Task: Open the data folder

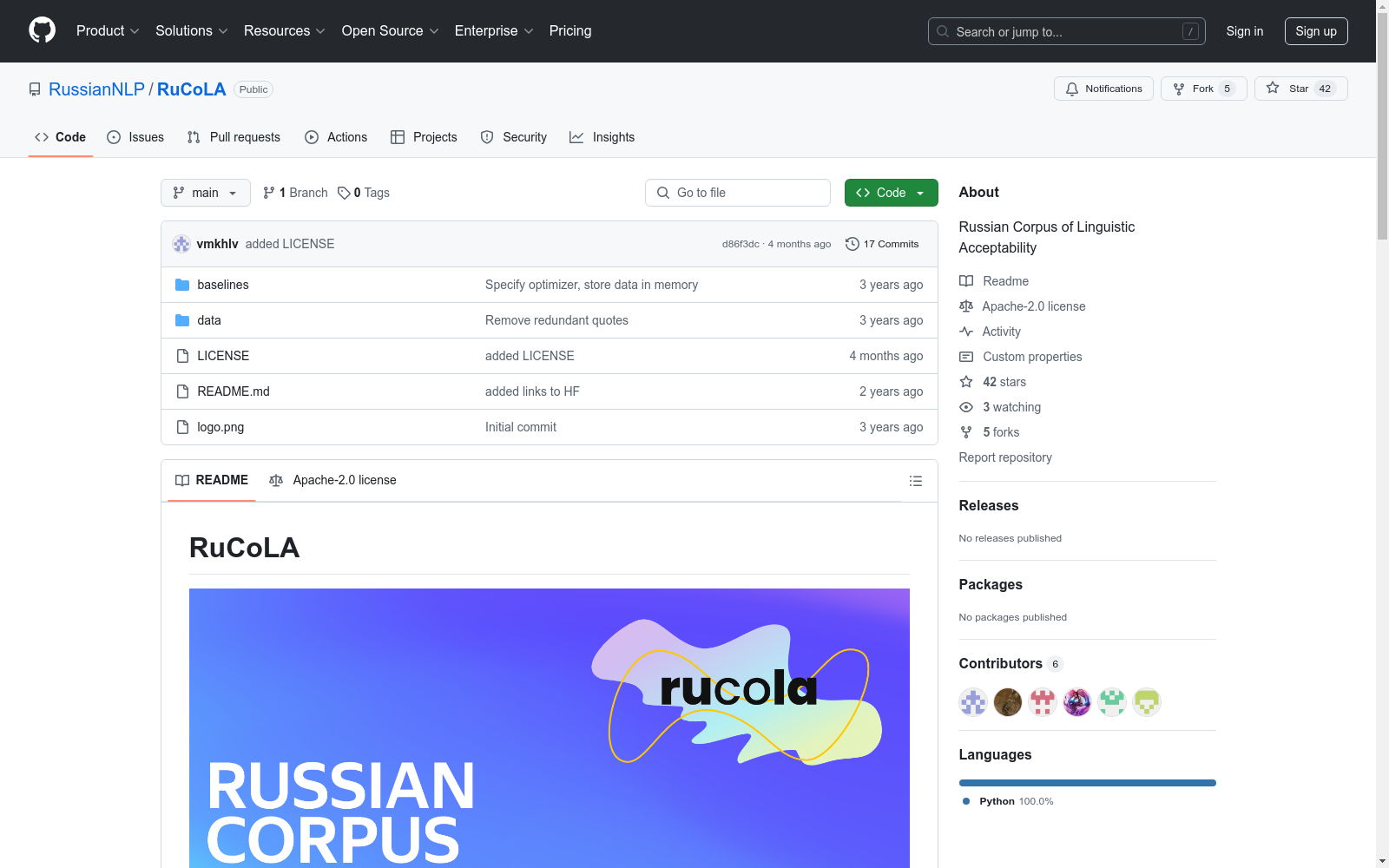Action: click(209, 320)
